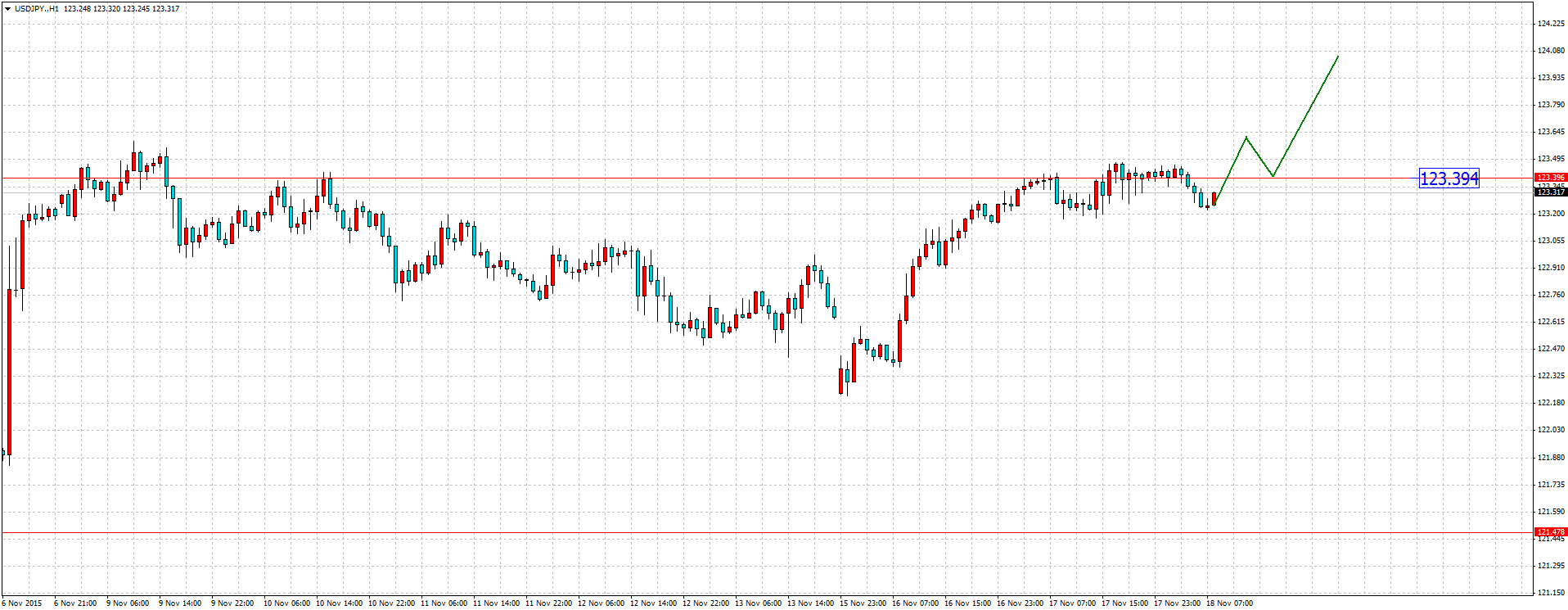Click the 122.760 price scale label

[1551, 295]
